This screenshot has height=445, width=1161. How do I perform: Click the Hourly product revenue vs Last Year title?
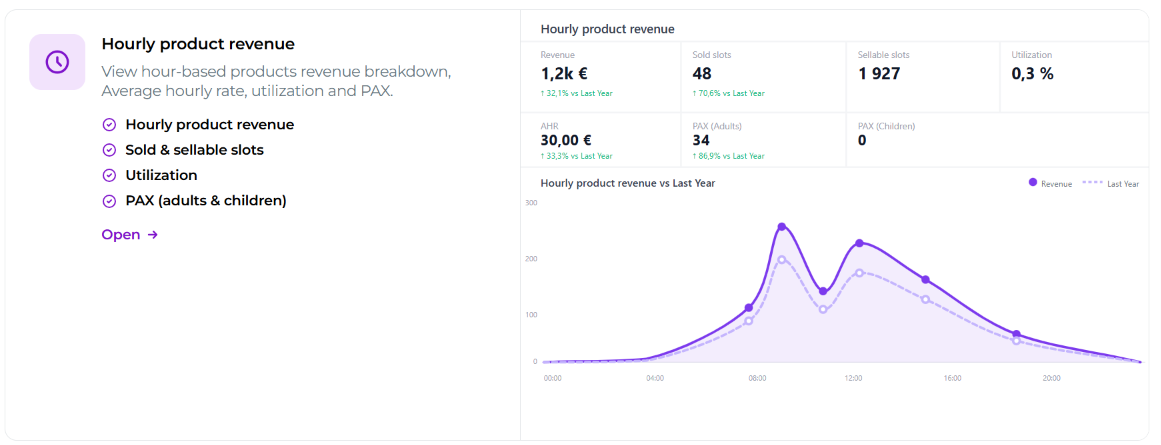[x=628, y=183]
